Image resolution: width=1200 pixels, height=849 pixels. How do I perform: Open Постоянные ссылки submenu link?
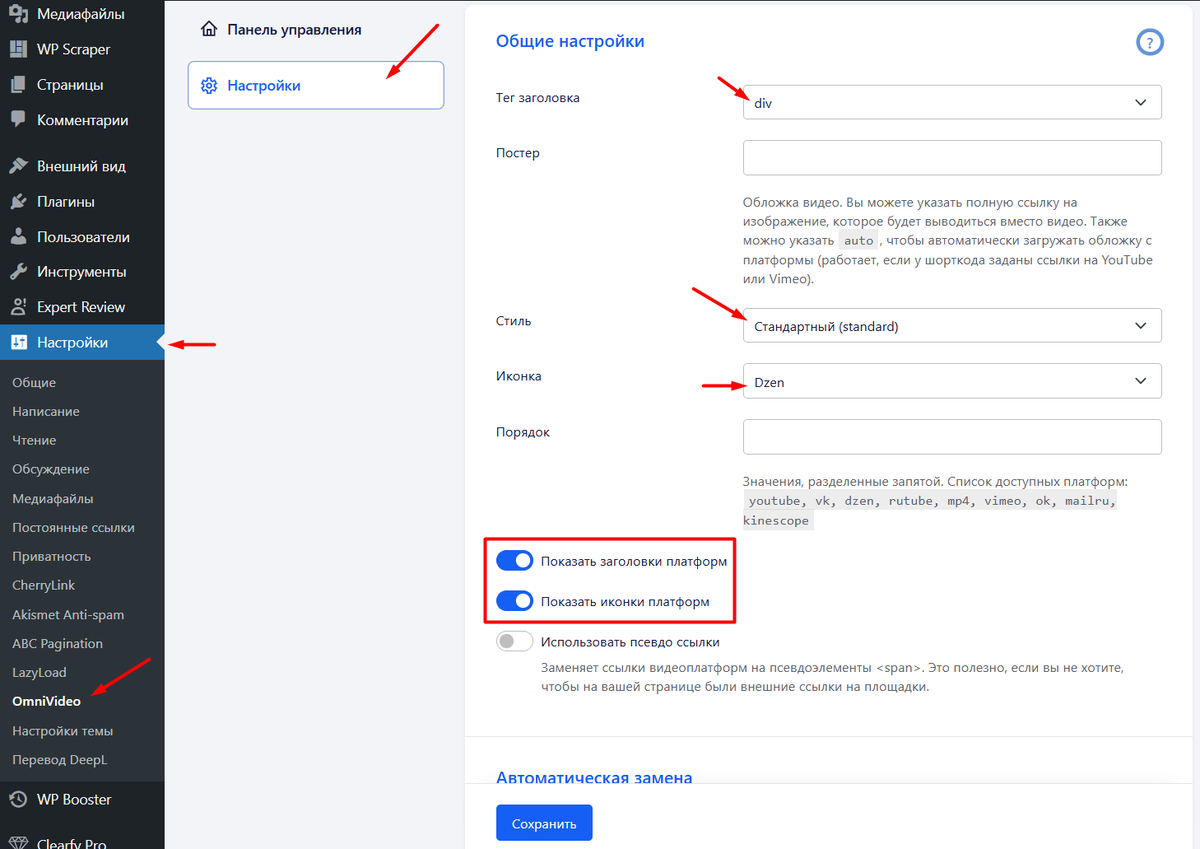(73, 527)
